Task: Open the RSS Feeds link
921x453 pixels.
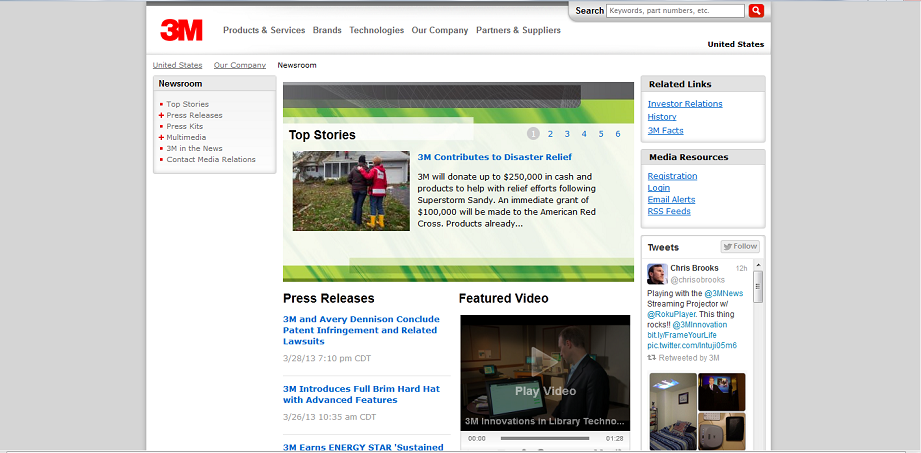Action: (x=669, y=211)
